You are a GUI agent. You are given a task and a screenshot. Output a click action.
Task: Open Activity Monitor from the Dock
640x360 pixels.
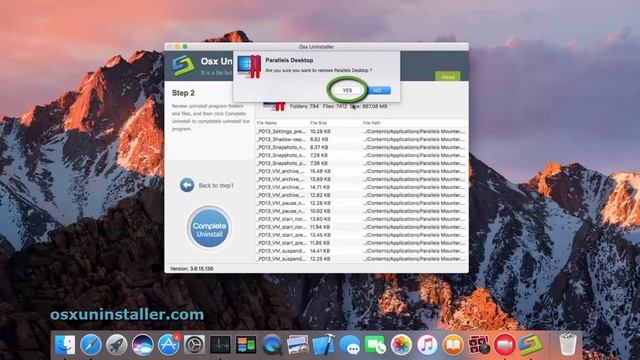220,345
